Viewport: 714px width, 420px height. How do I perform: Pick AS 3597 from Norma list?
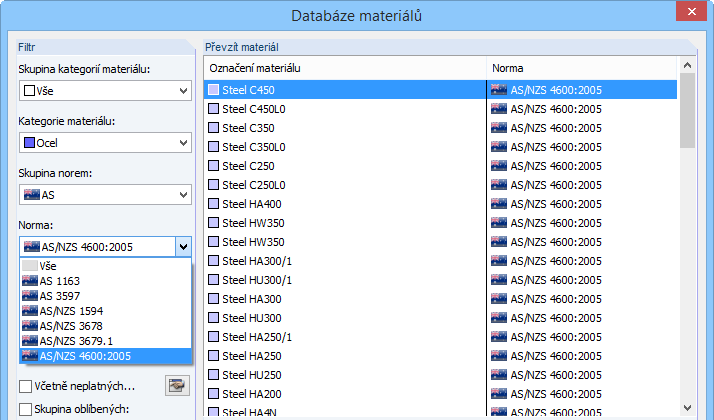click(105, 296)
